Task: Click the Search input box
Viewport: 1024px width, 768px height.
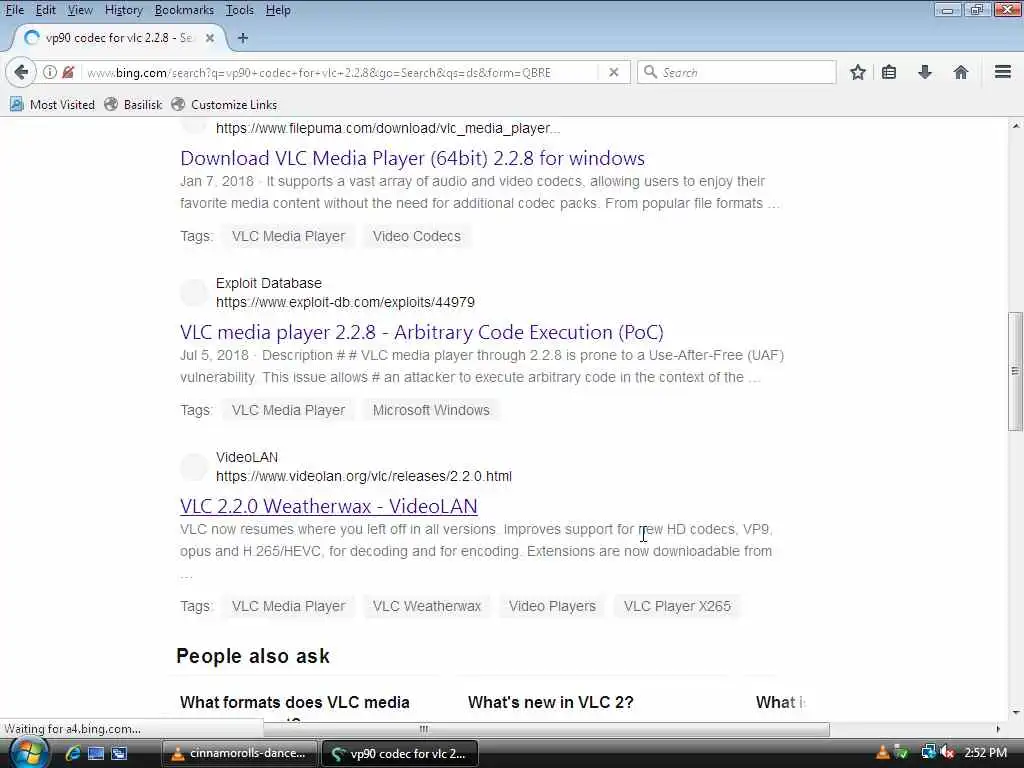Action: (737, 72)
